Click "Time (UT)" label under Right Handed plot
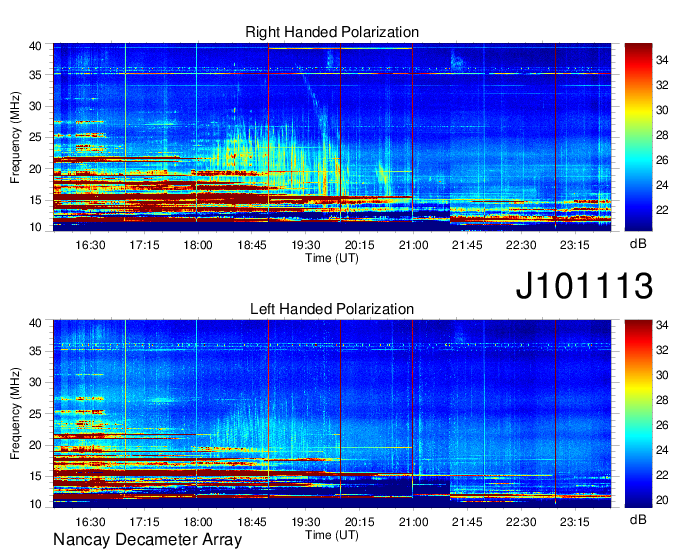The height and width of the screenshot is (552, 680). [x=332, y=258]
